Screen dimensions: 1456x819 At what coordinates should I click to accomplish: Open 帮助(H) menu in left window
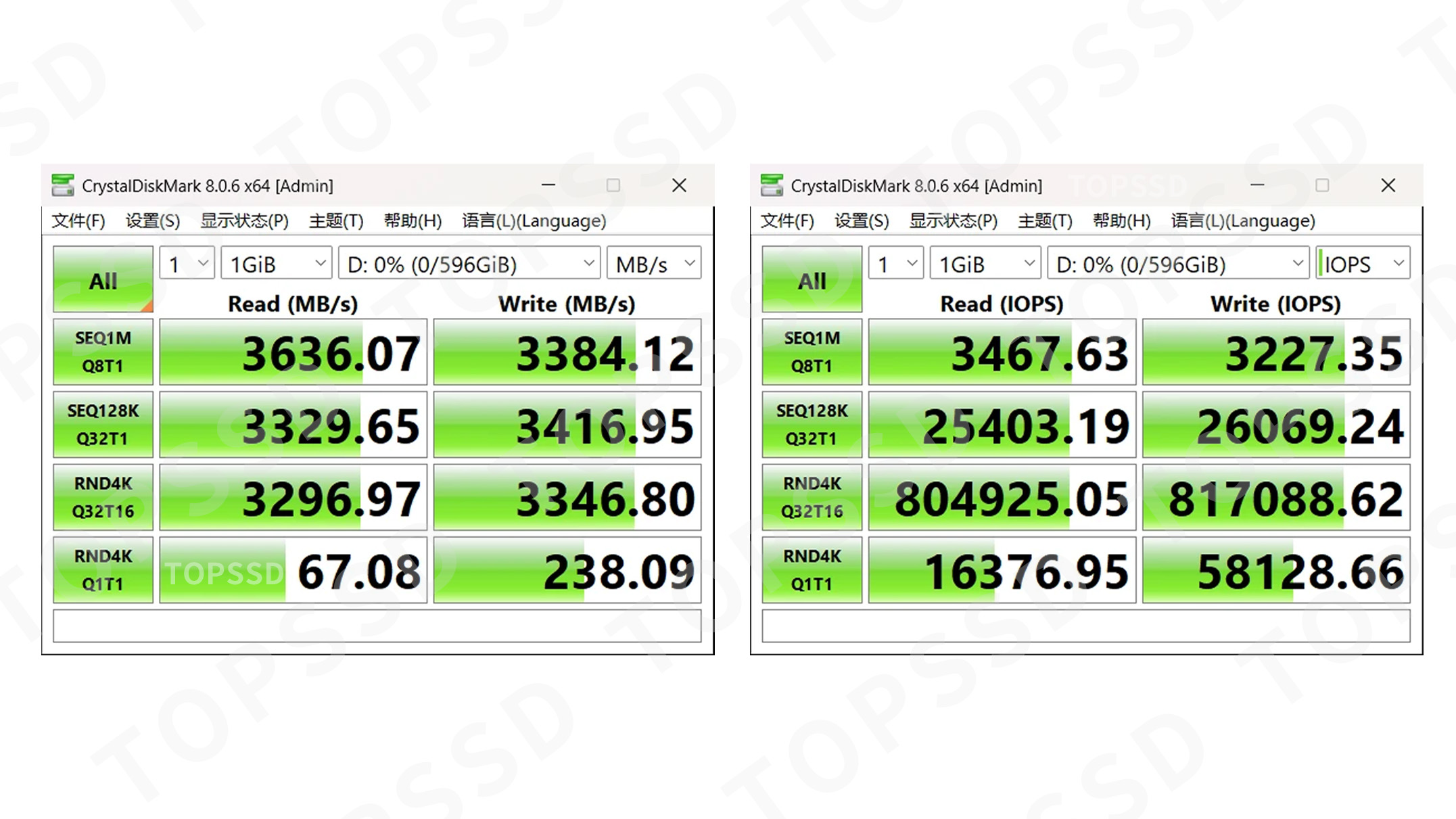[413, 221]
